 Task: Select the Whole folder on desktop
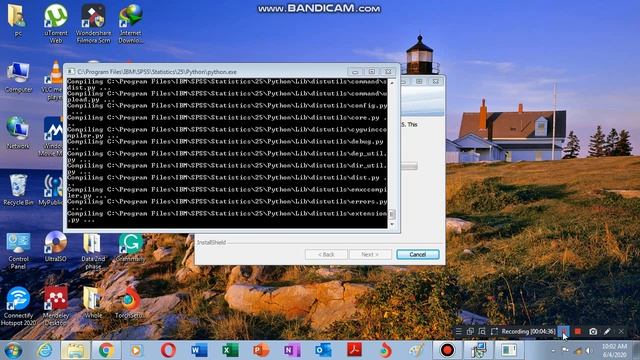(93, 303)
